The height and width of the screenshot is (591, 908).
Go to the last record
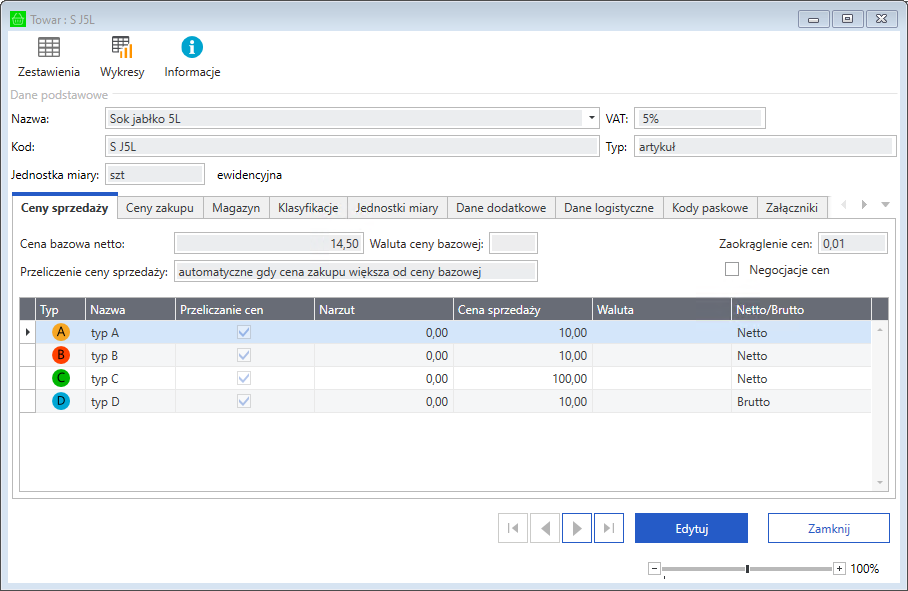click(609, 528)
